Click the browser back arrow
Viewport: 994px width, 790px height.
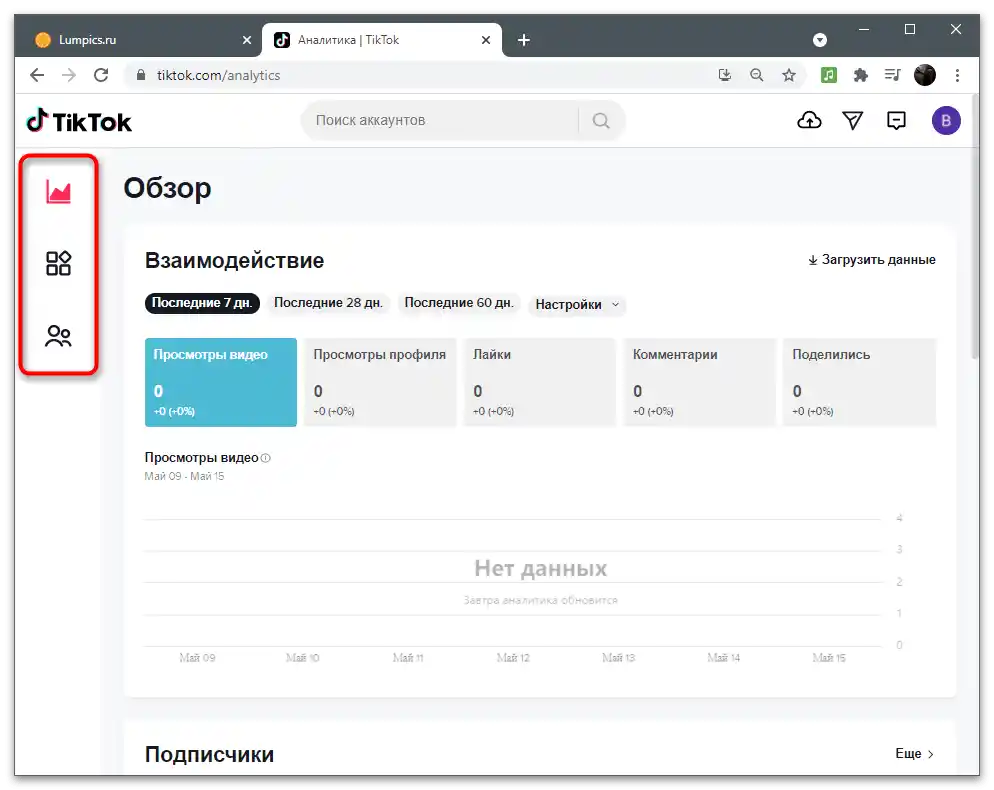click(x=37, y=75)
